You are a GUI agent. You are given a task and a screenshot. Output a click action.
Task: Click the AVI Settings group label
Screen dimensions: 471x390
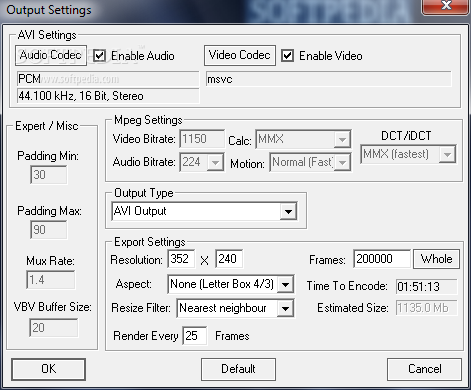coord(47,35)
